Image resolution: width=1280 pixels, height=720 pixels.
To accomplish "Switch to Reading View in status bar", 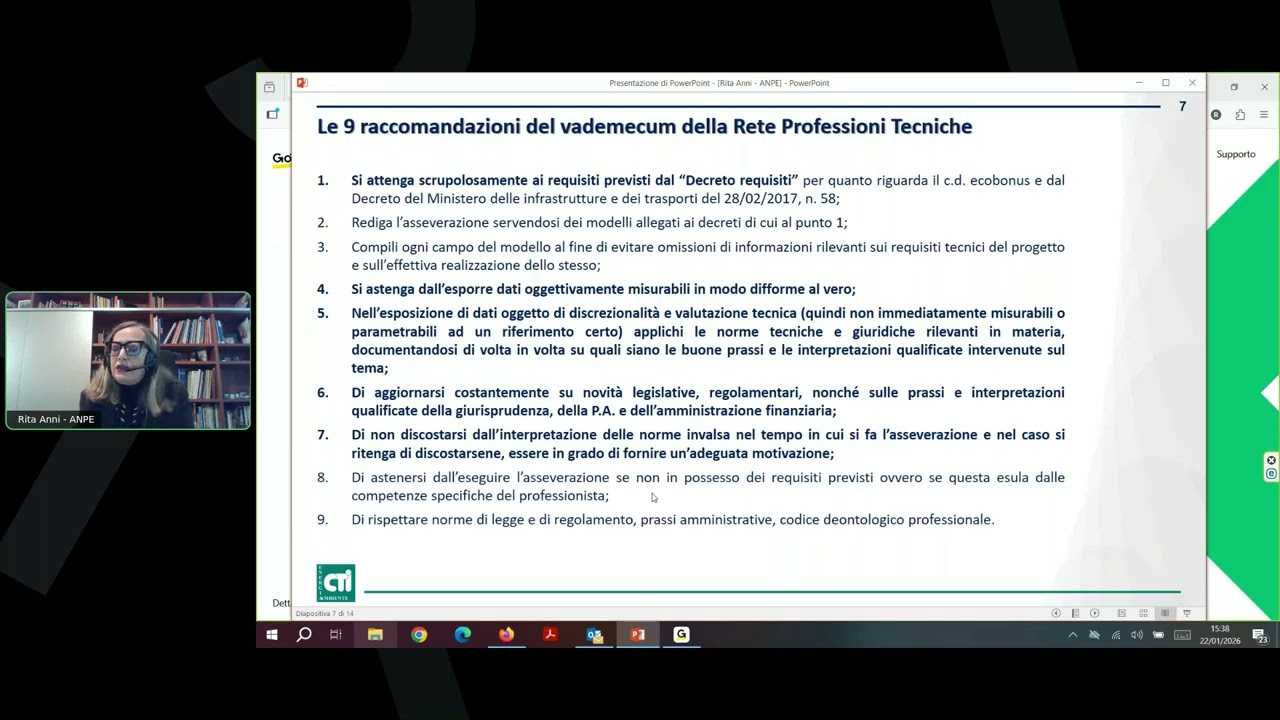I will coord(1165,613).
